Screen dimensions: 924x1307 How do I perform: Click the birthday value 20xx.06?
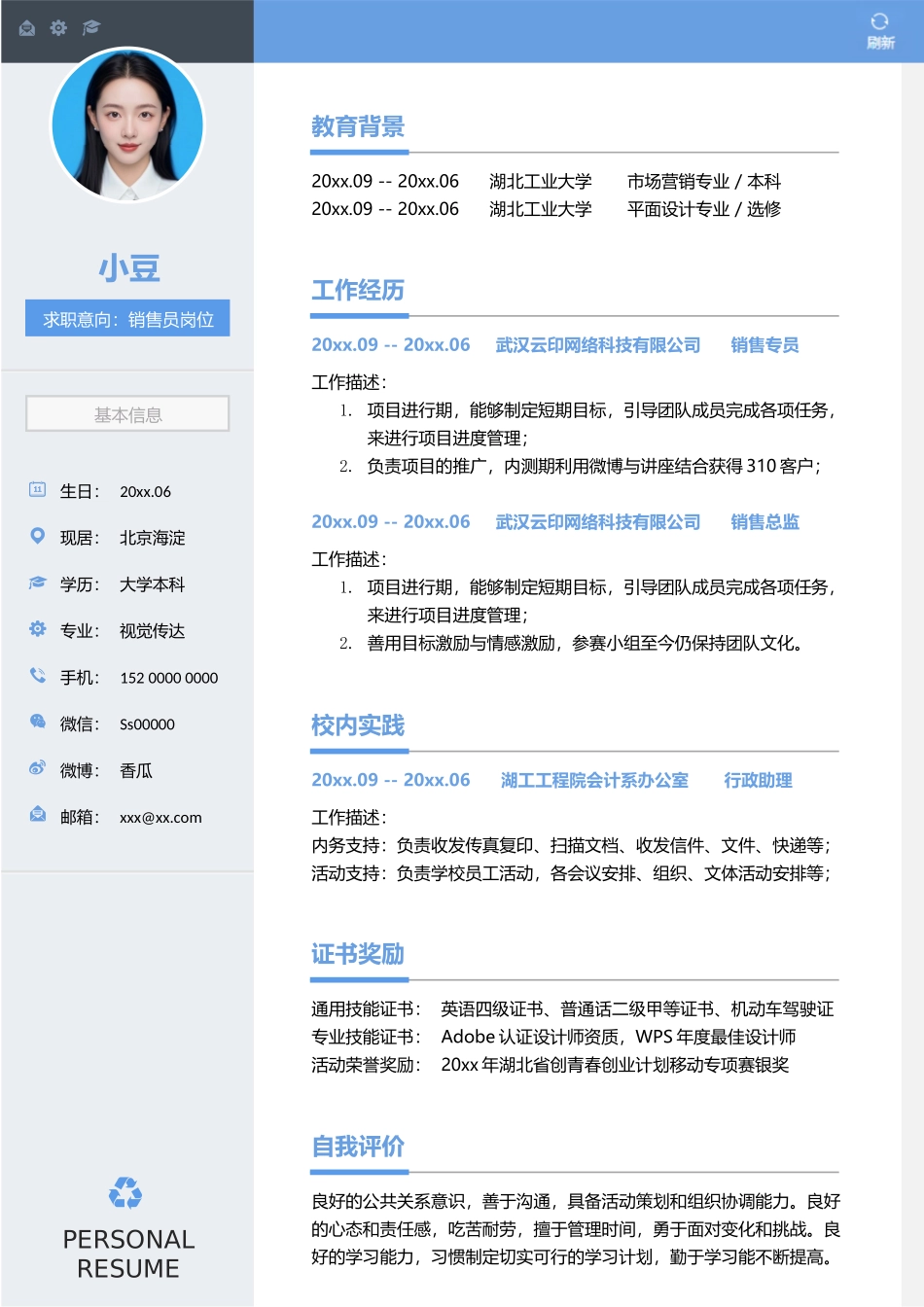[x=146, y=492]
